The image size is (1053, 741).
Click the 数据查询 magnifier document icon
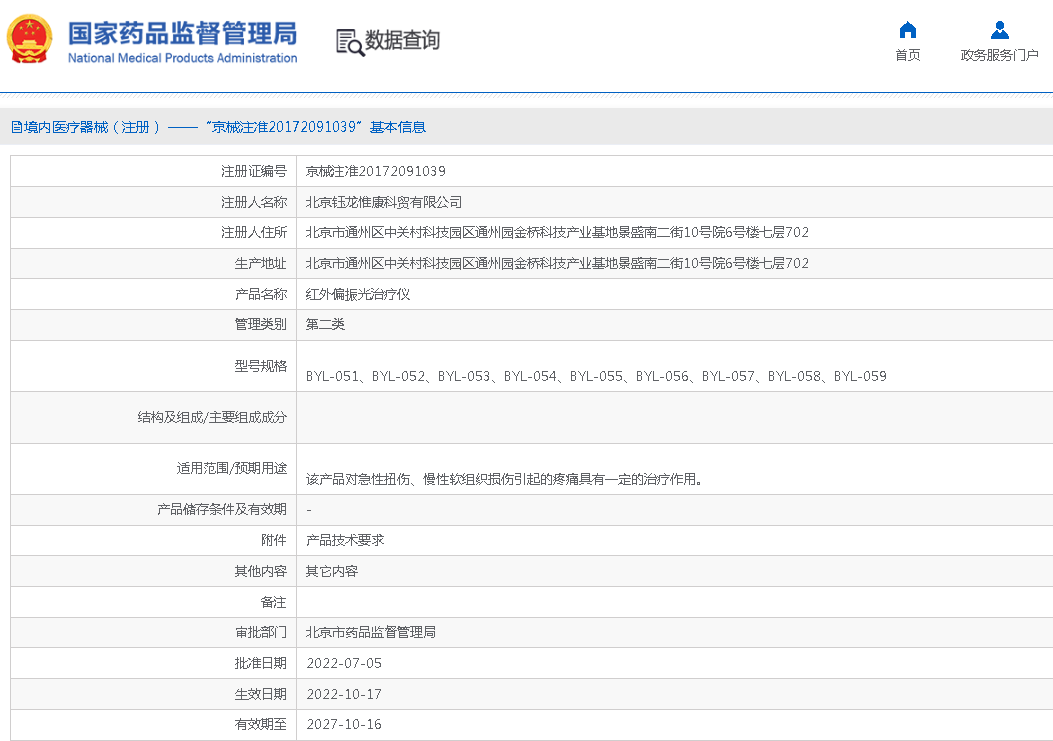[x=350, y=41]
